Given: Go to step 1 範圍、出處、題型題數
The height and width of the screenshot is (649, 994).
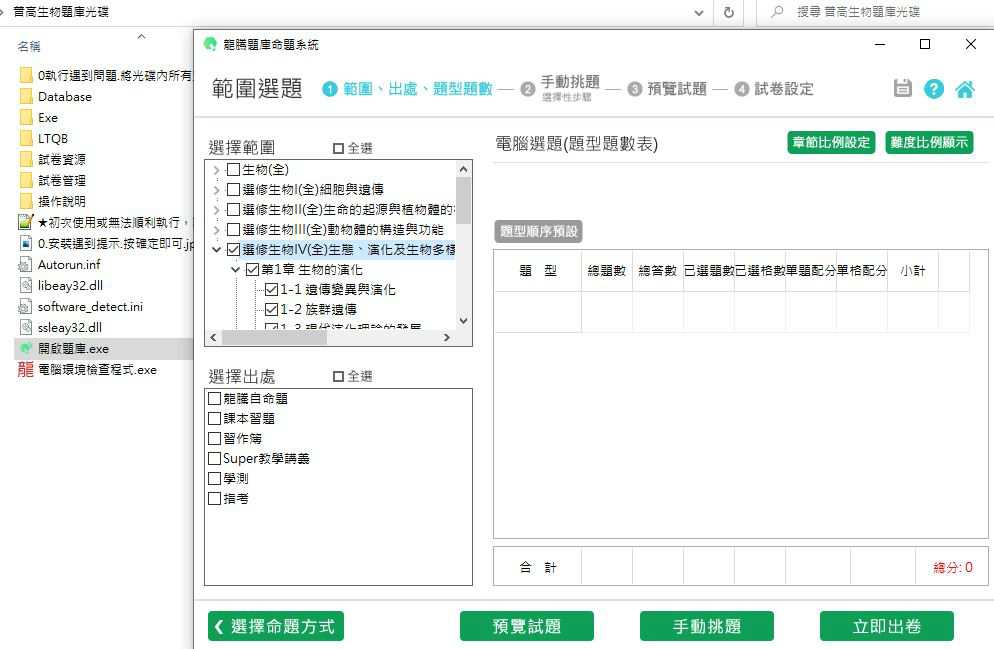Looking at the screenshot, I should coord(408,89).
